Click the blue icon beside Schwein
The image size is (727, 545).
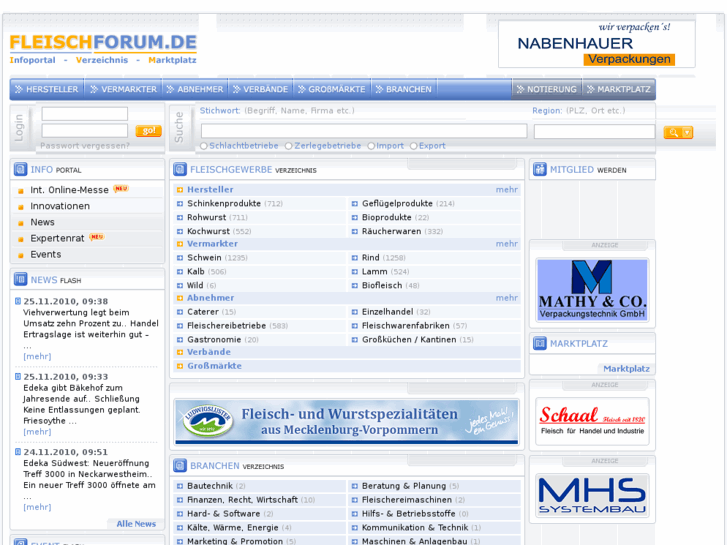[x=180, y=258]
